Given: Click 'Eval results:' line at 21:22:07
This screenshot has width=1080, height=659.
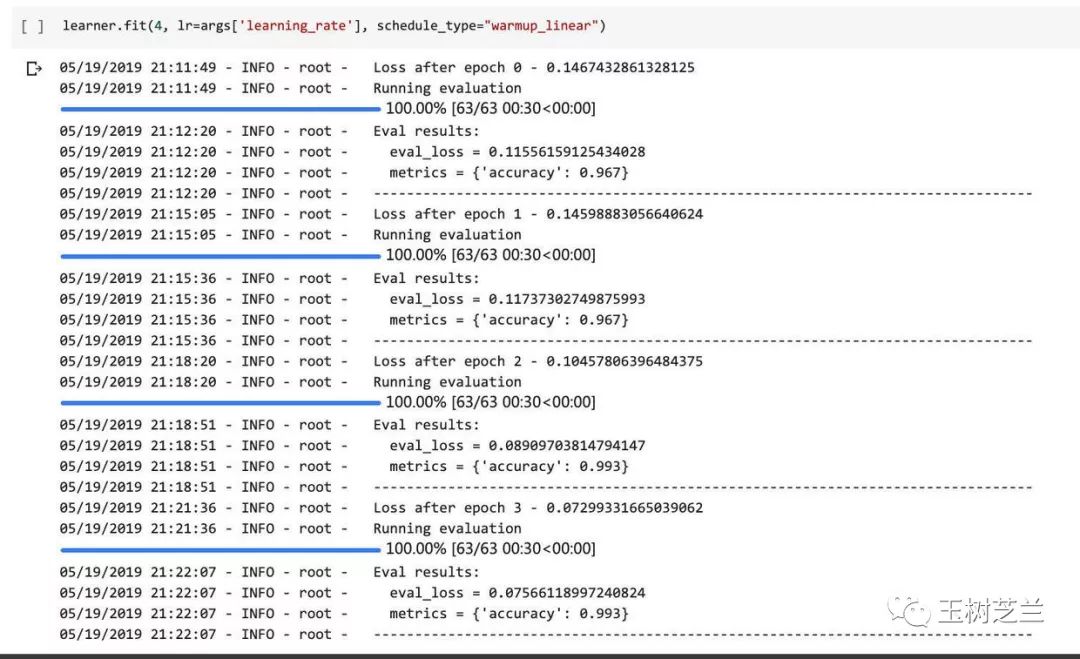Looking at the screenshot, I should pos(269,572).
